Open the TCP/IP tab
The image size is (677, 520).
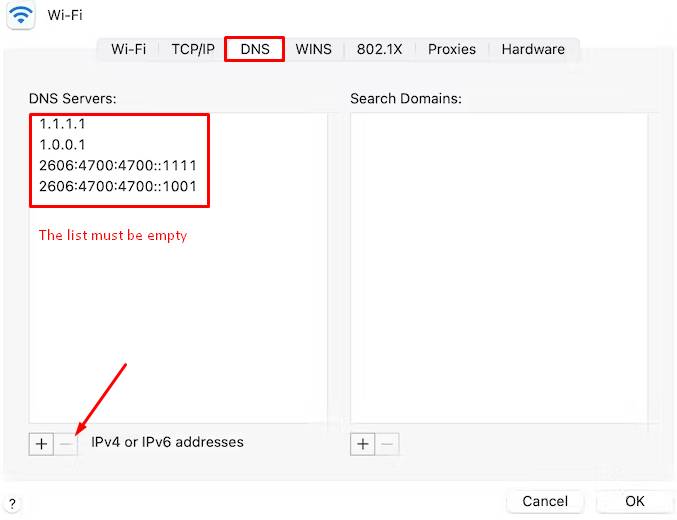193,49
